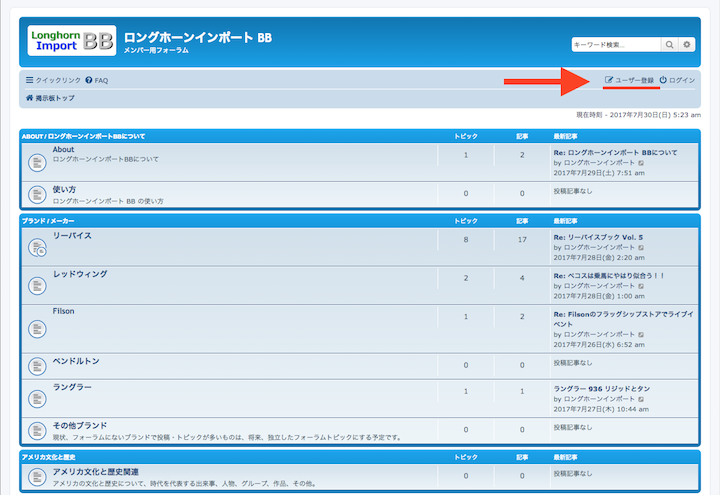The width and height of the screenshot is (720, 495).
Task: Open advanced search gear icon
Action: [x=686, y=45]
